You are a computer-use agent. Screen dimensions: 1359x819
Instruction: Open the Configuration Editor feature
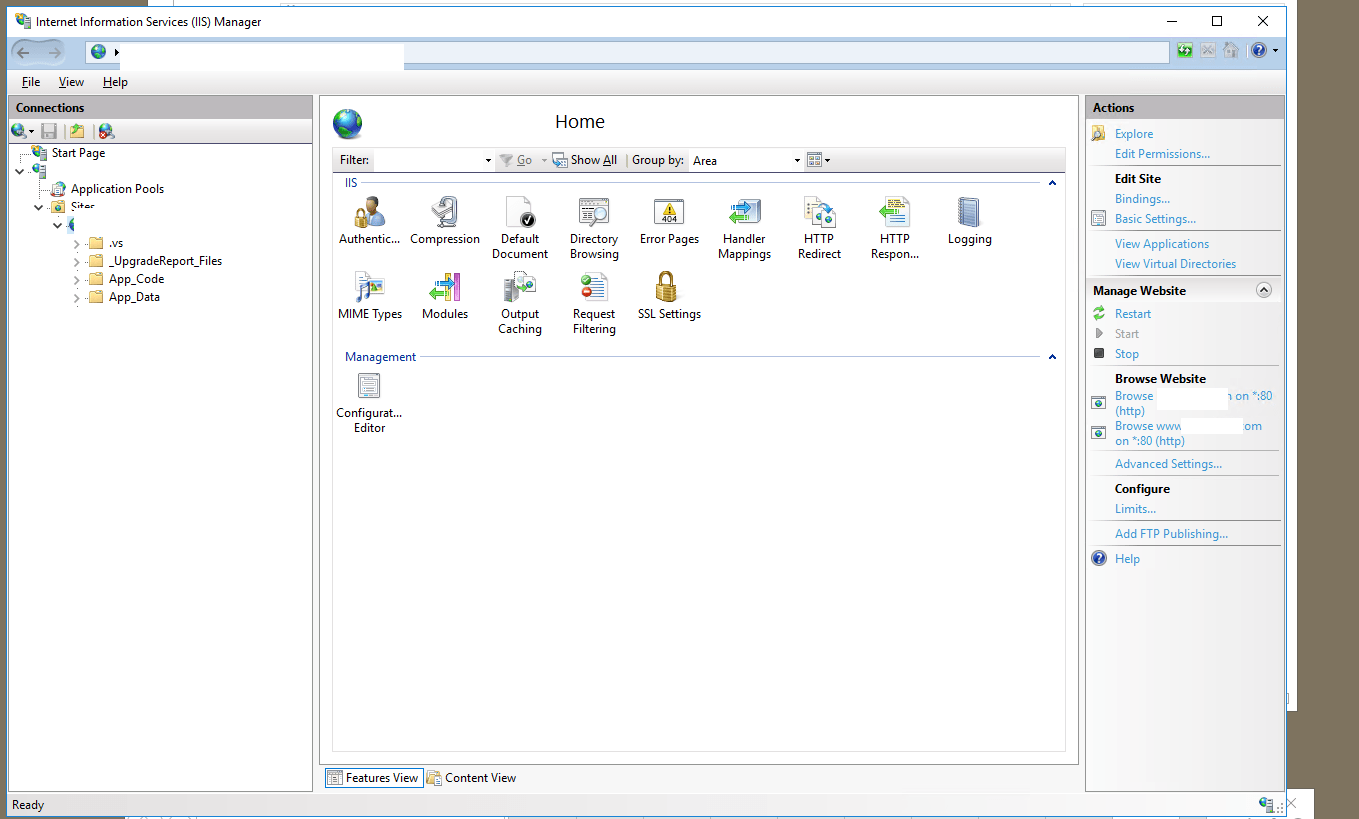[x=369, y=402]
